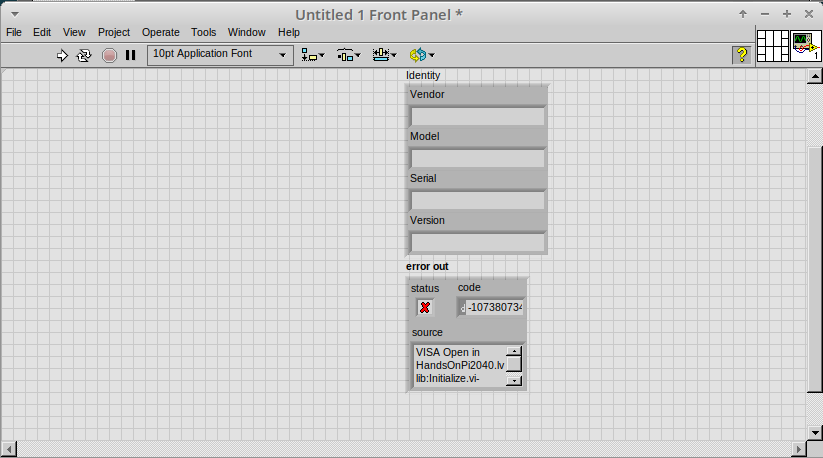The image size is (823, 458).
Task: Select the Identity cluster label
Action: 423,76
